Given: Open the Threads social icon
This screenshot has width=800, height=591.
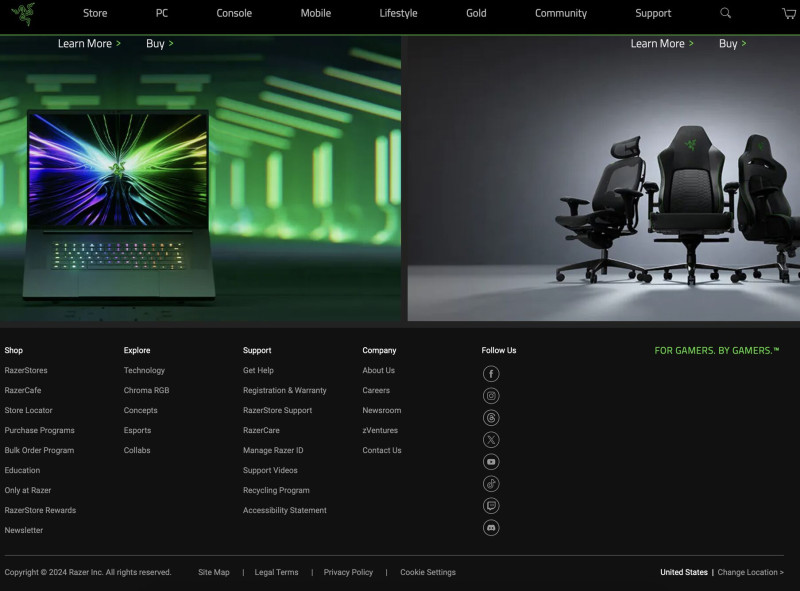Looking at the screenshot, I should point(491,417).
